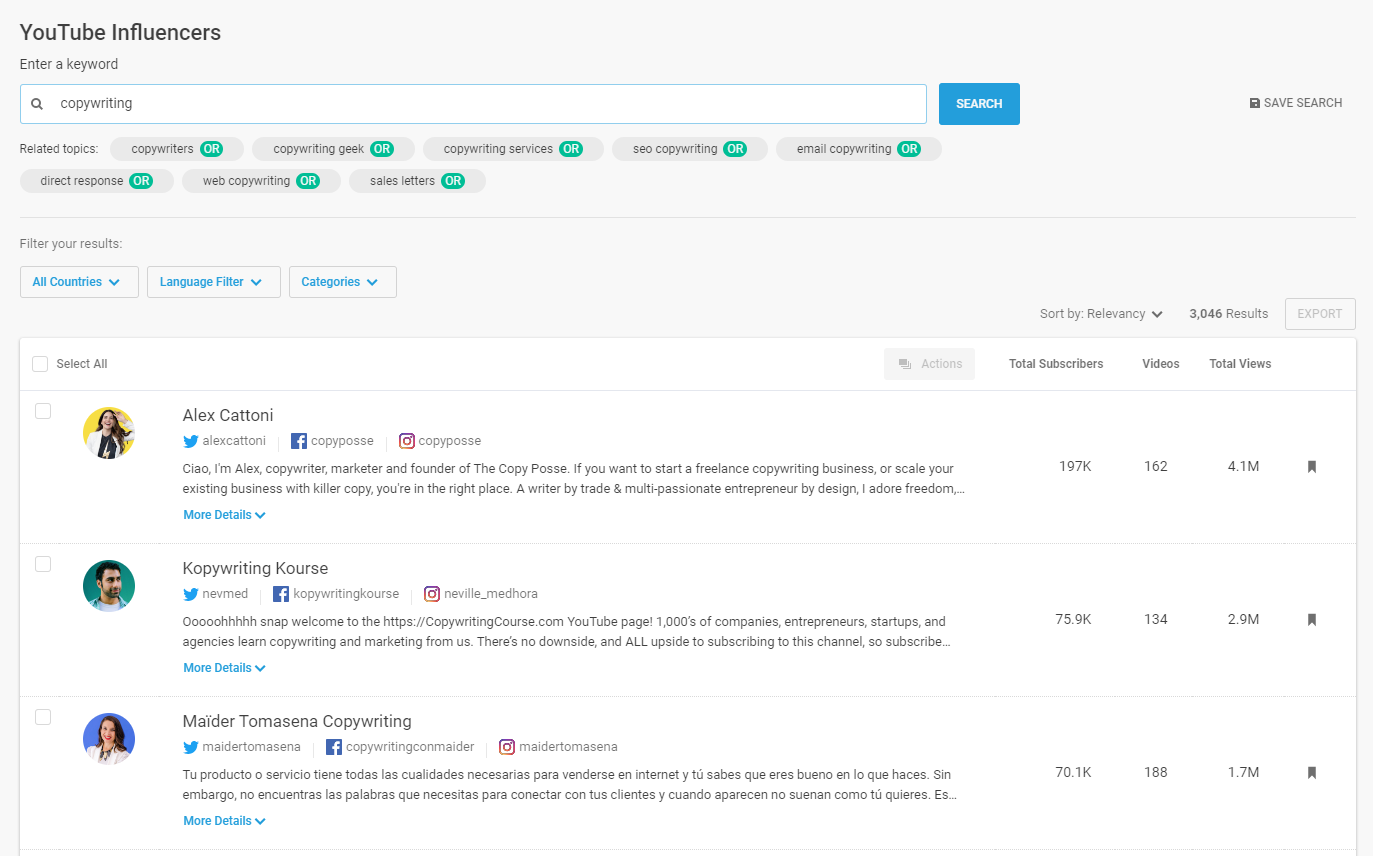1373x856 pixels.
Task: Click Maïder Tomasena's profile picture
Action: click(x=109, y=739)
